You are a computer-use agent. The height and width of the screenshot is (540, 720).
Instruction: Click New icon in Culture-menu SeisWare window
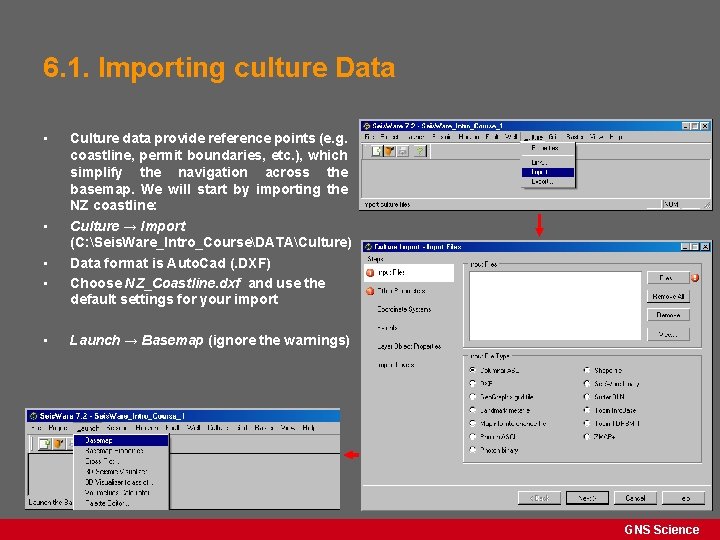pyautogui.click(x=377, y=151)
